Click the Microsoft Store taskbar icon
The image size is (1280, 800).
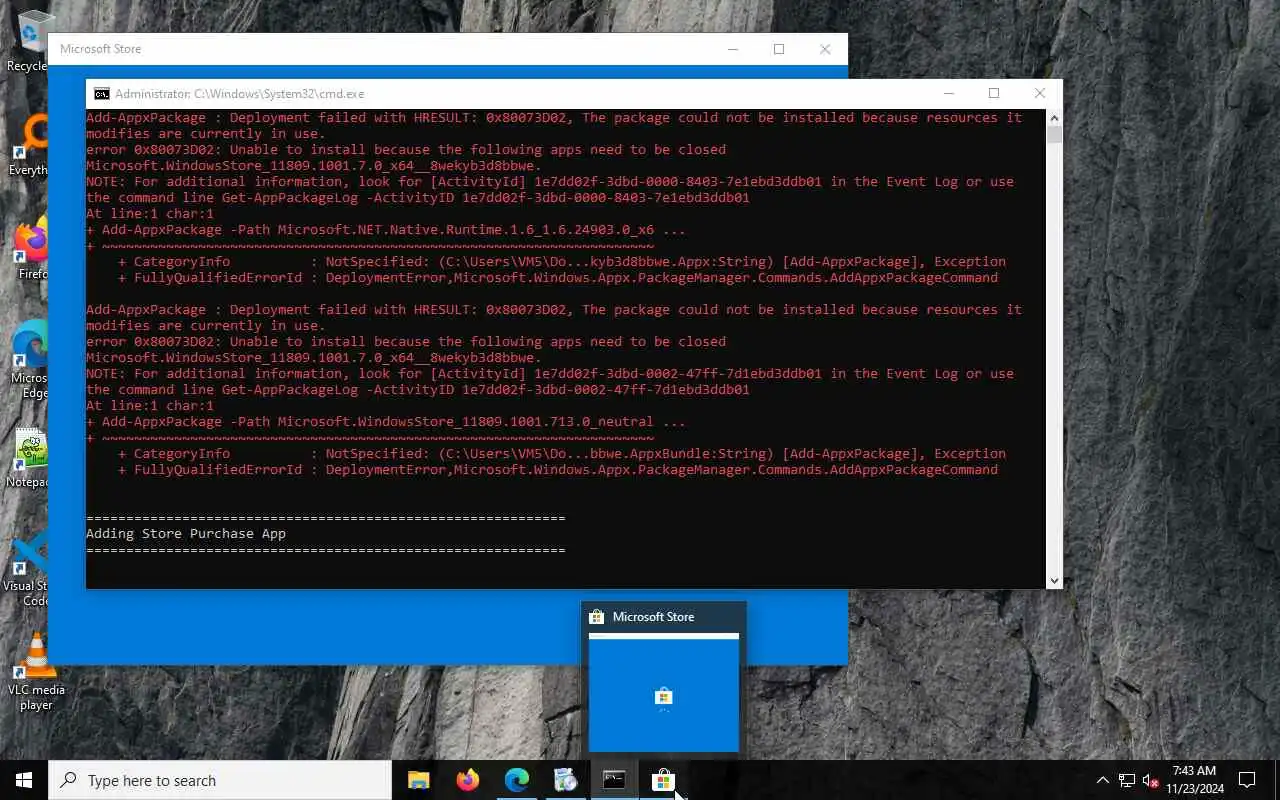coord(663,780)
